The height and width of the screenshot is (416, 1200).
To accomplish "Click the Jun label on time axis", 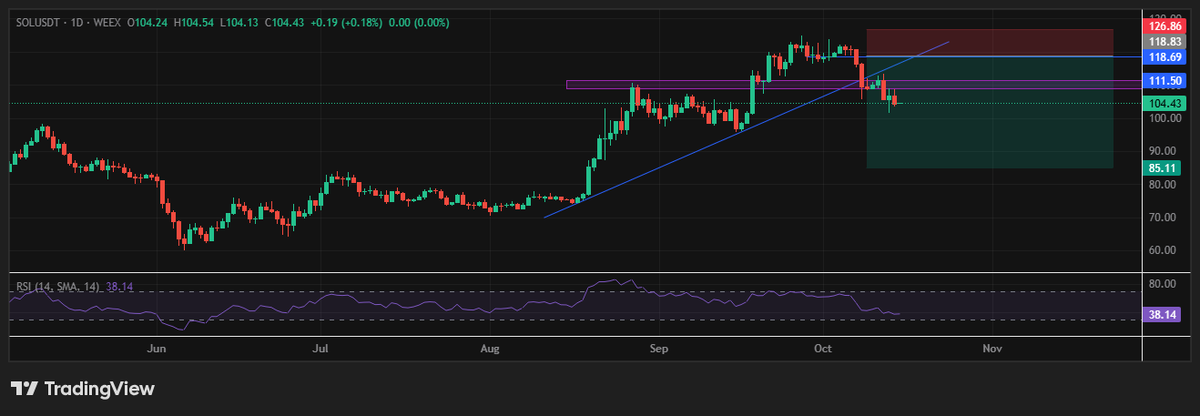I will pos(156,349).
